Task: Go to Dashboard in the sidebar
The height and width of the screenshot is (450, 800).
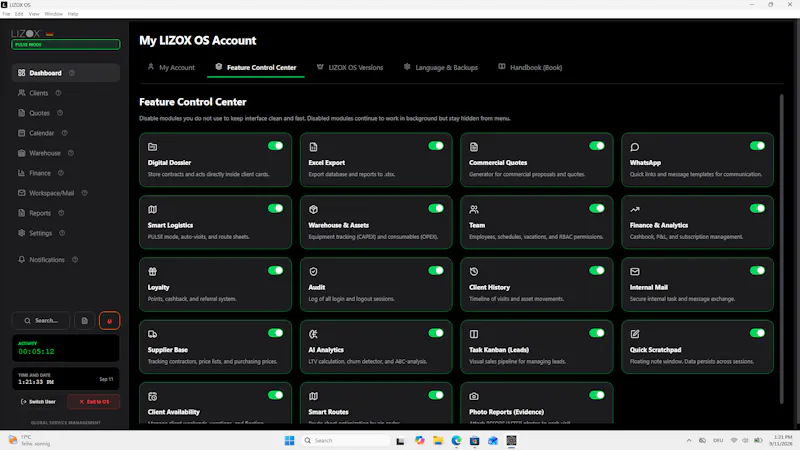Action: (x=66, y=73)
